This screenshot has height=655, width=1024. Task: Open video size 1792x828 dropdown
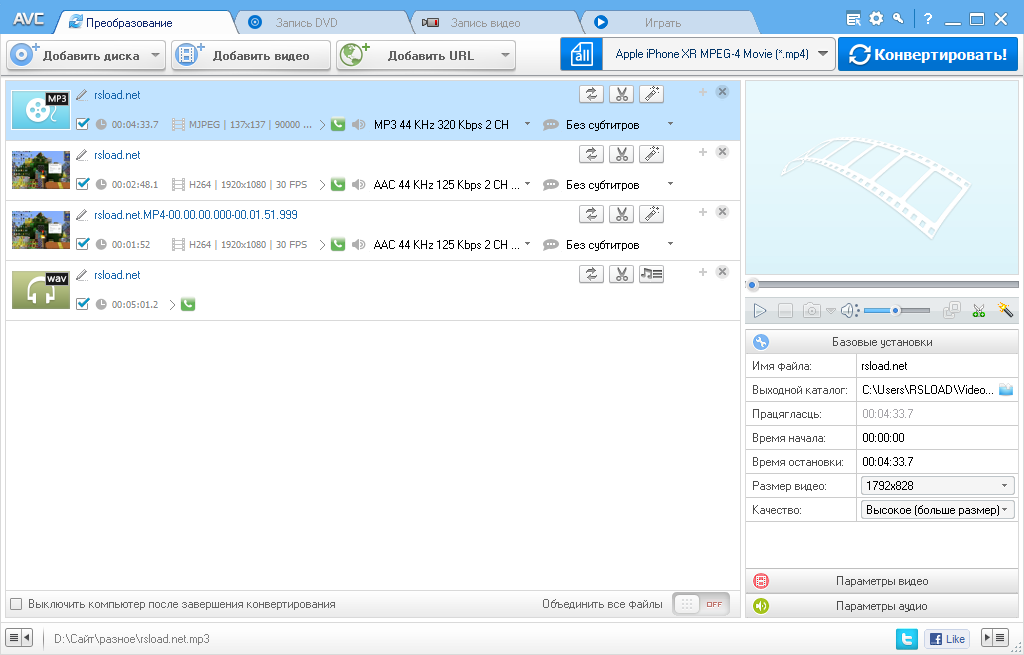click(x=937, y=486)
